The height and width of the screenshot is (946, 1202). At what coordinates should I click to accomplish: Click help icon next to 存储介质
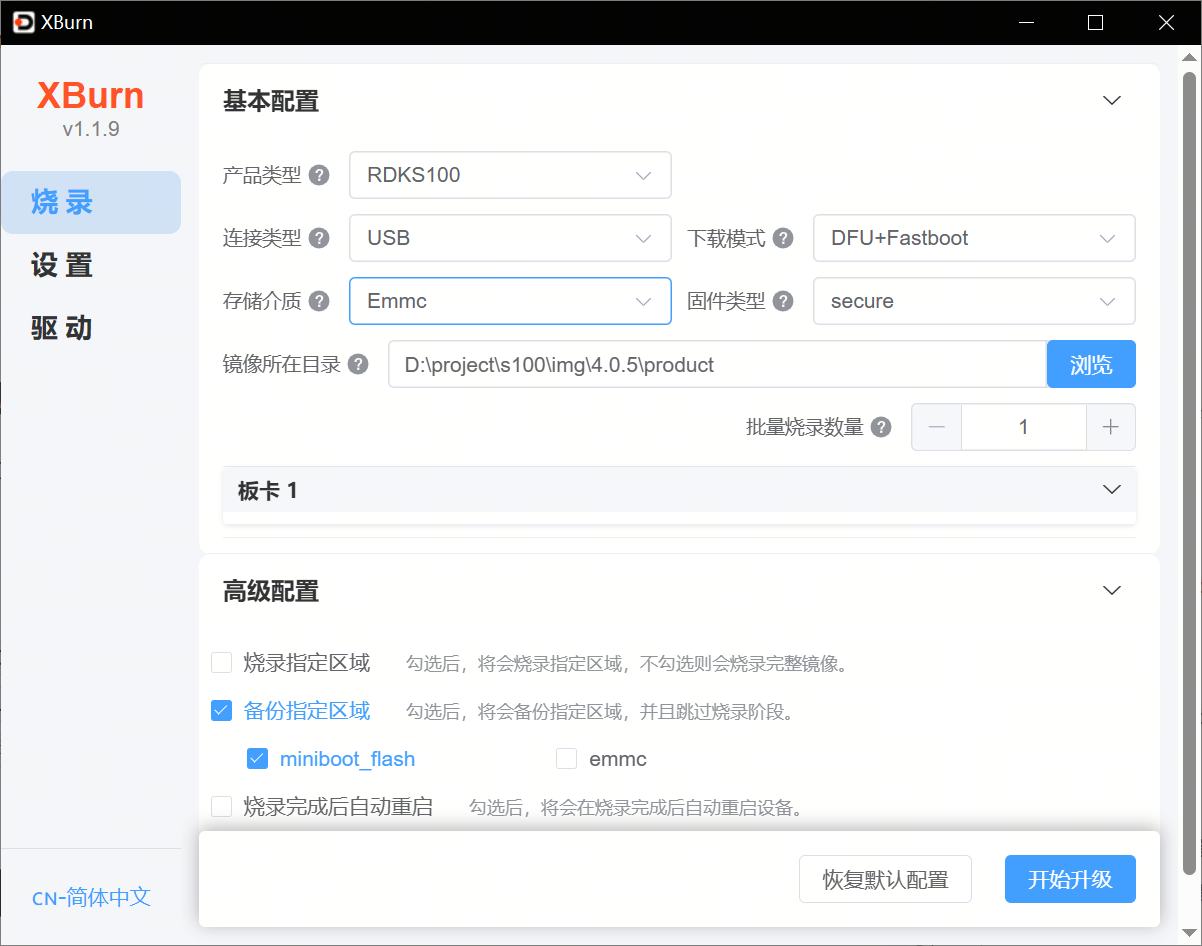pyautogui.click(x=319, y=301)
